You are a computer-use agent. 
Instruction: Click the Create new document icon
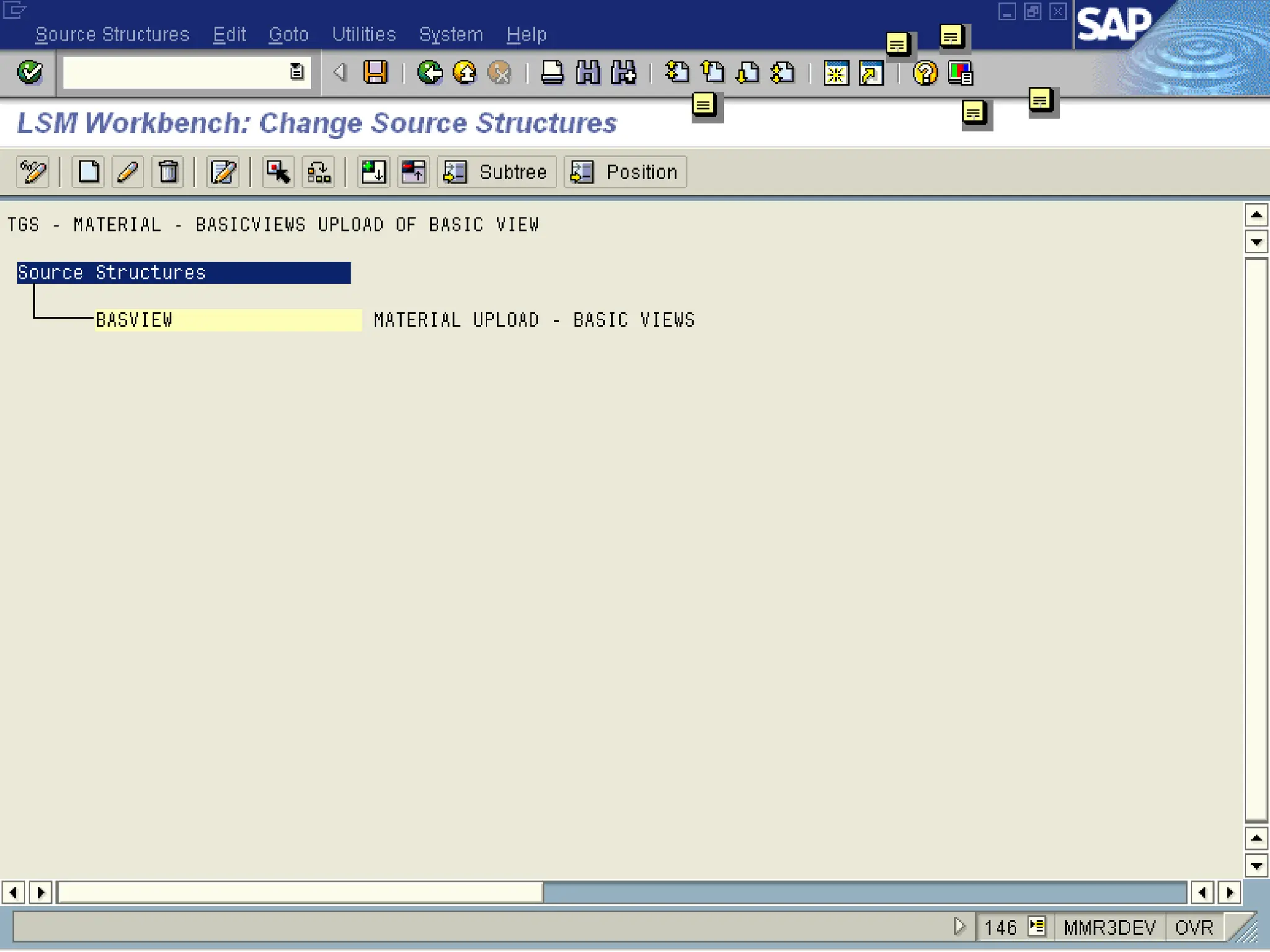tap(88, 172)
